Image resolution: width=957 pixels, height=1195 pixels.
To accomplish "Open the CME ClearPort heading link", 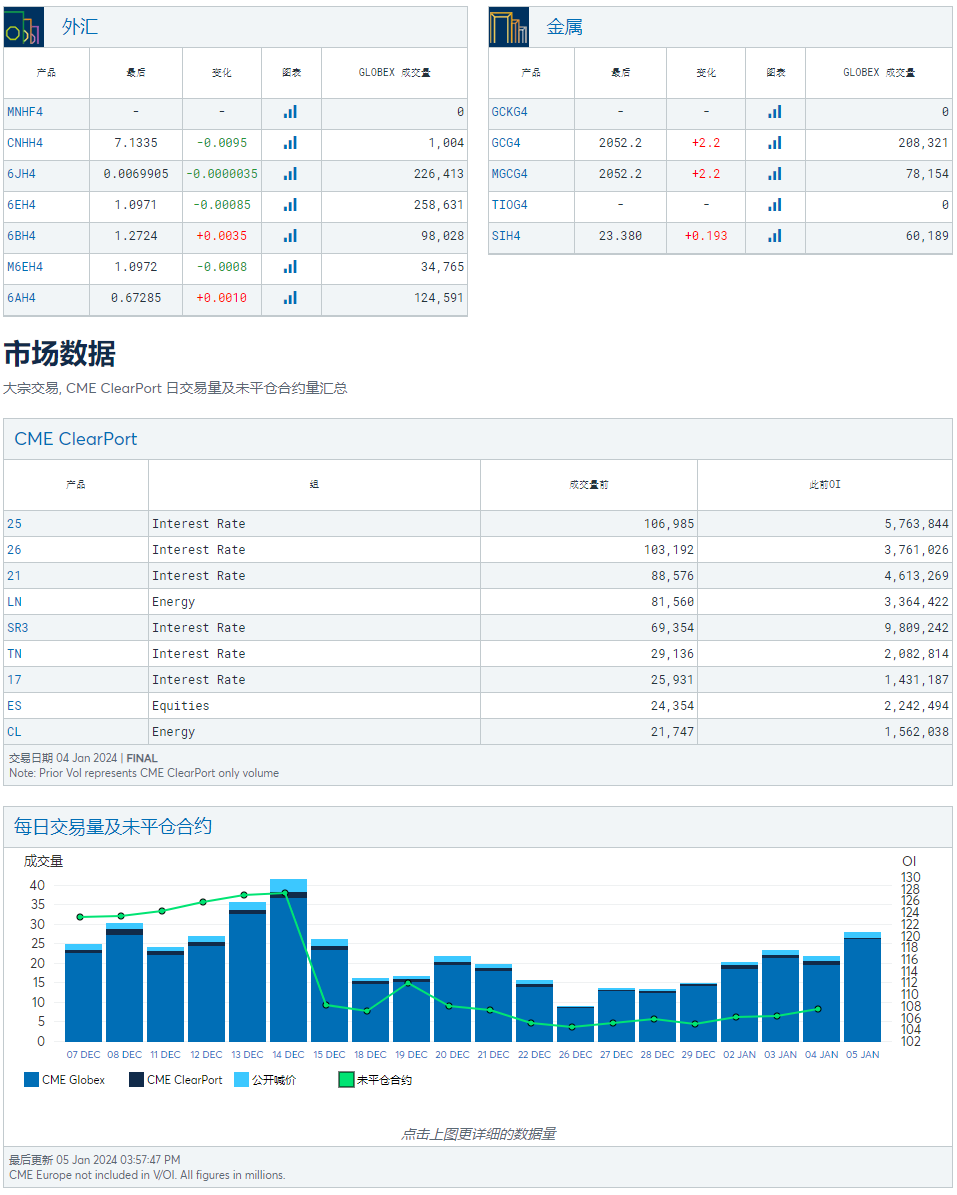I will (x=76, y=439).
